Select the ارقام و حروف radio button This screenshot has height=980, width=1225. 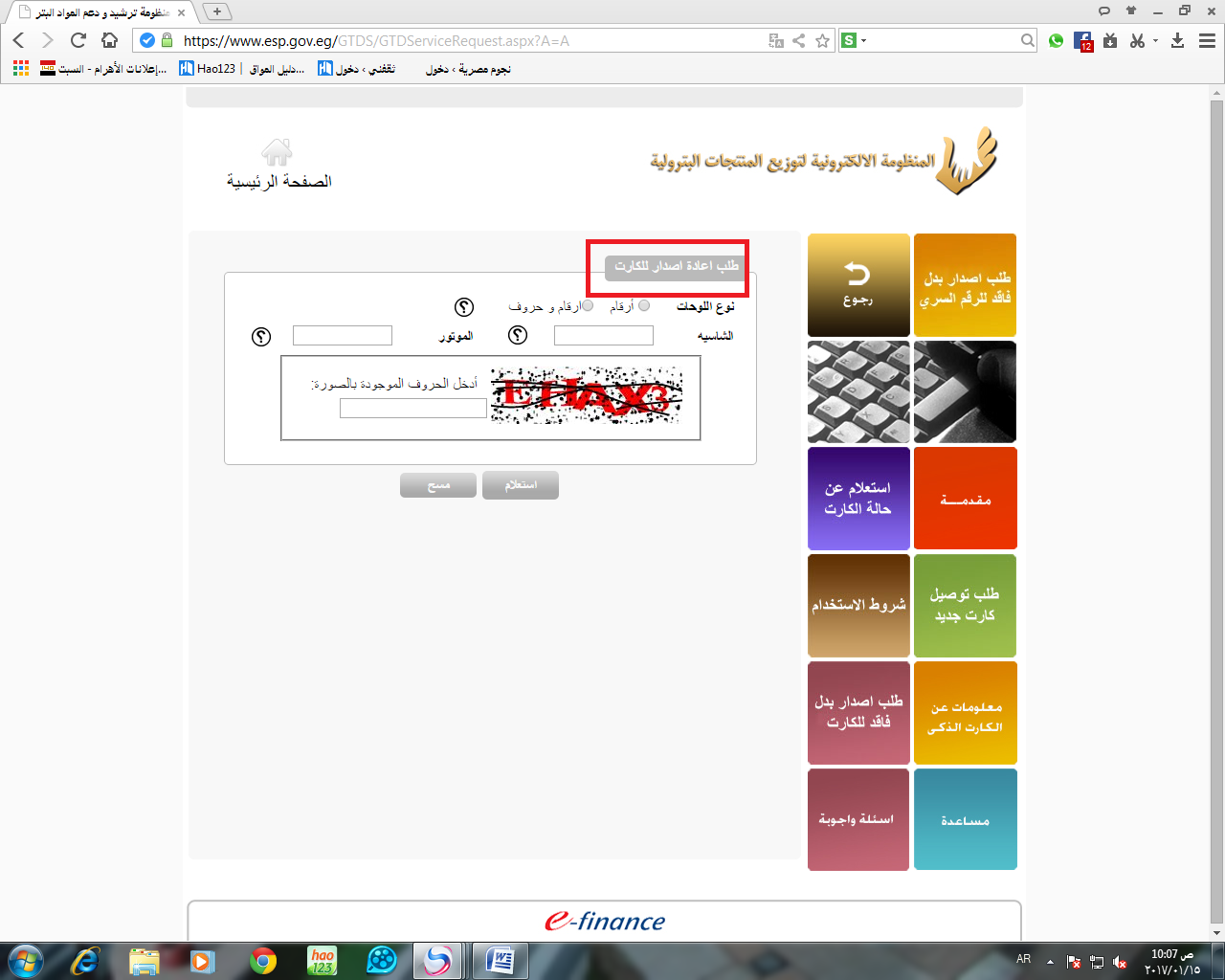588,306
